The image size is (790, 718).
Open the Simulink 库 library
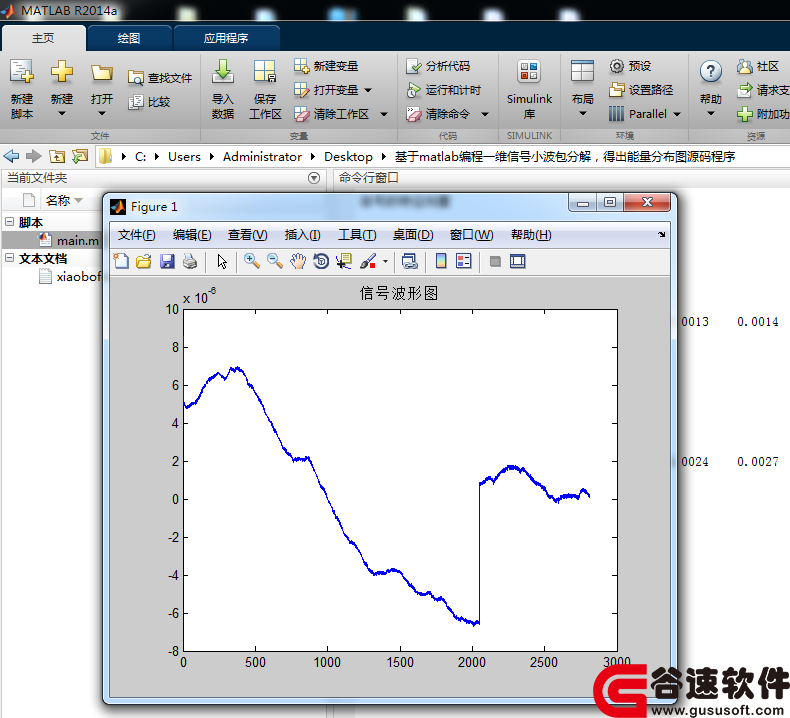[x=529, y=89]
